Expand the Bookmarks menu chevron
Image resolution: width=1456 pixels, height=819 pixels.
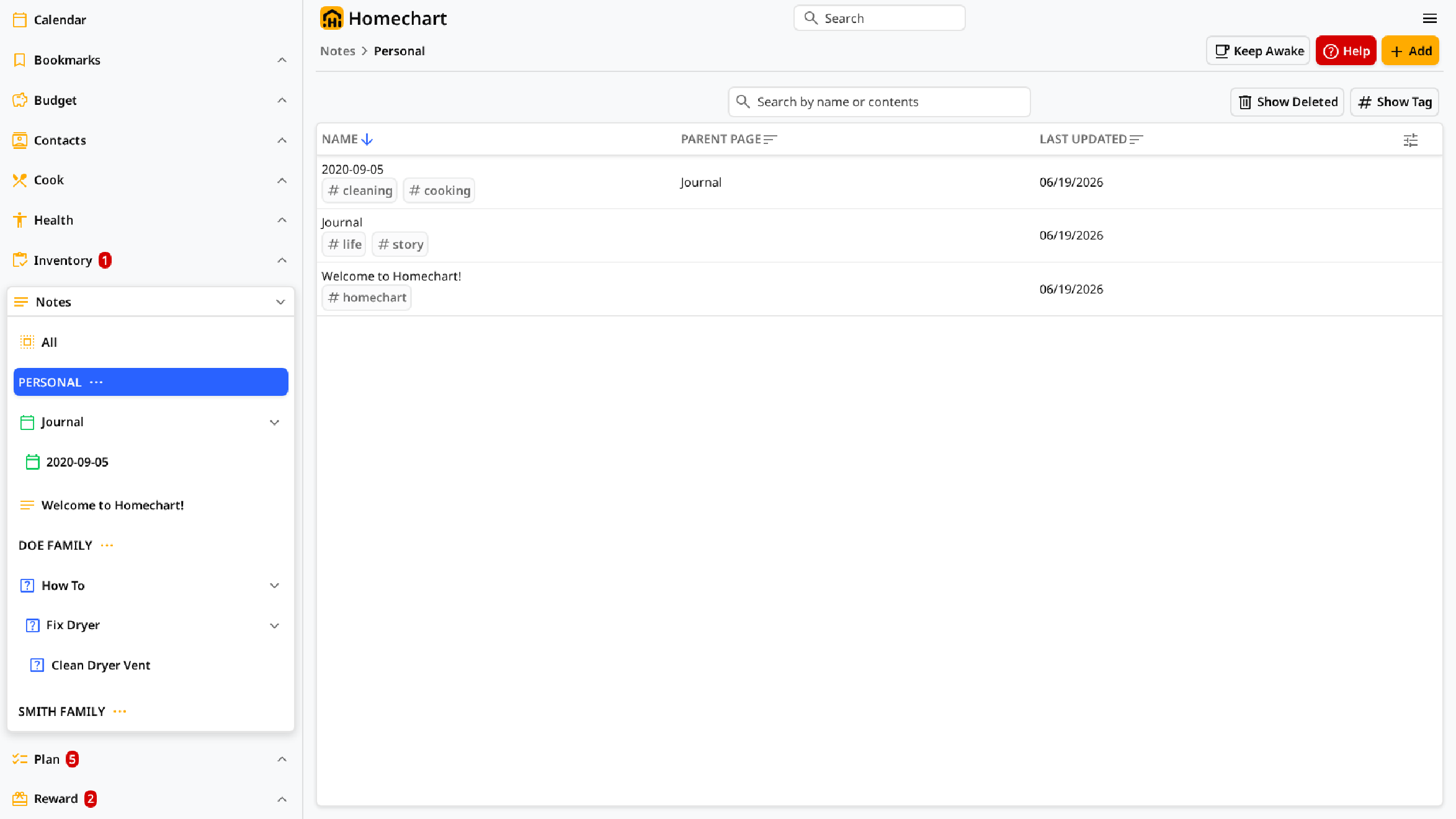(x=282, y=60)
